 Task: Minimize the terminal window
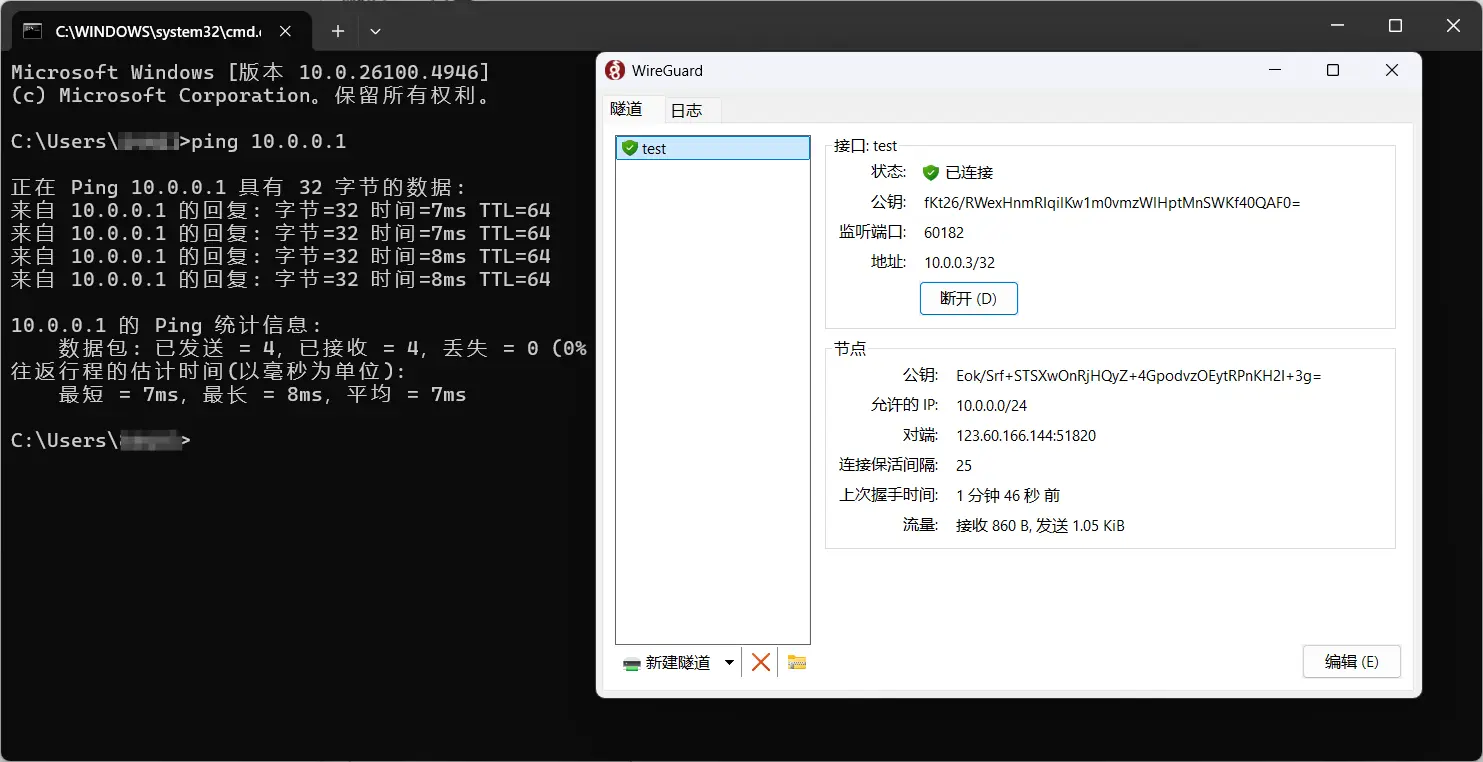(1337, 26)
